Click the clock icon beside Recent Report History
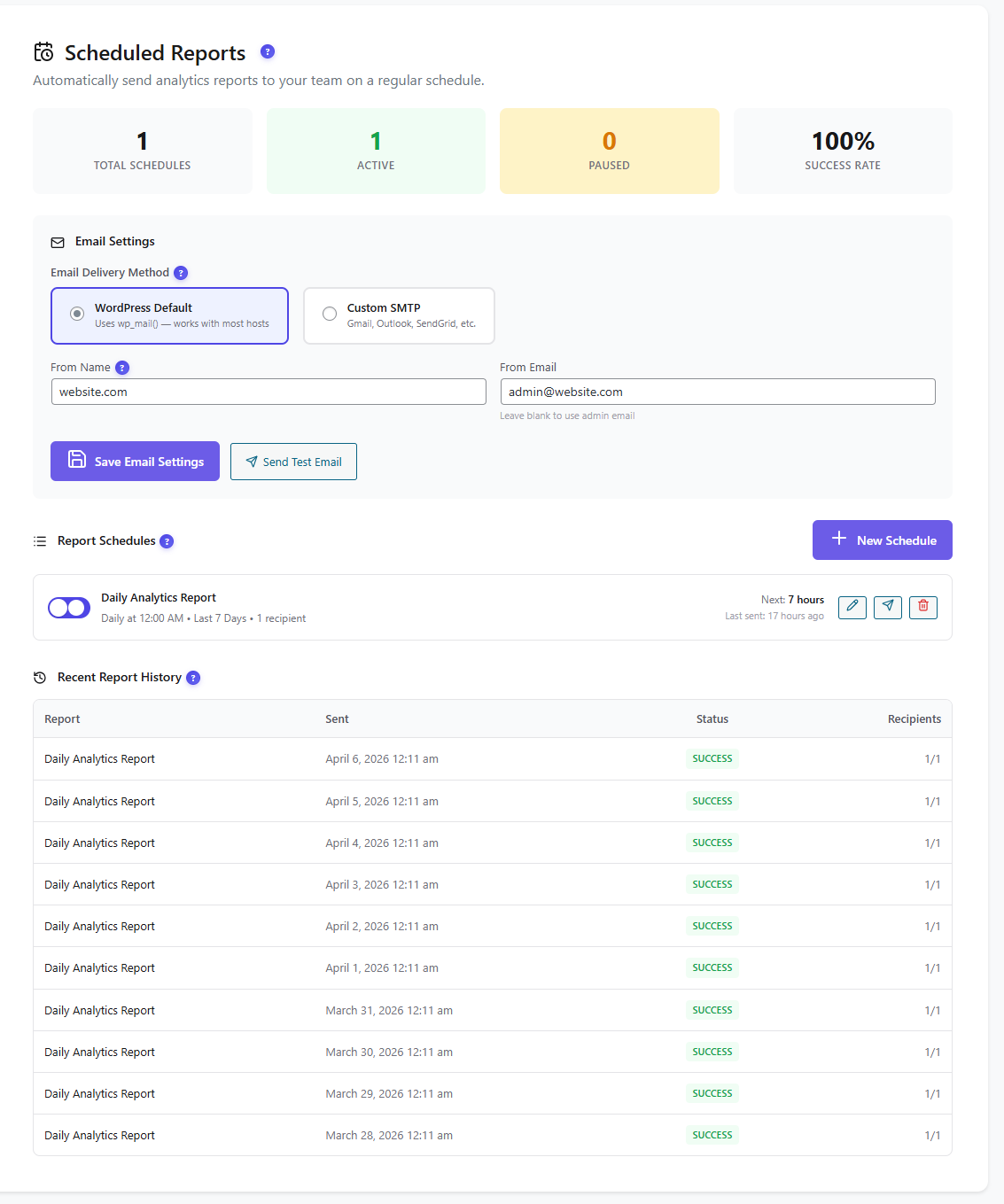This screenshot has width=1004, height=1204. 40,677
